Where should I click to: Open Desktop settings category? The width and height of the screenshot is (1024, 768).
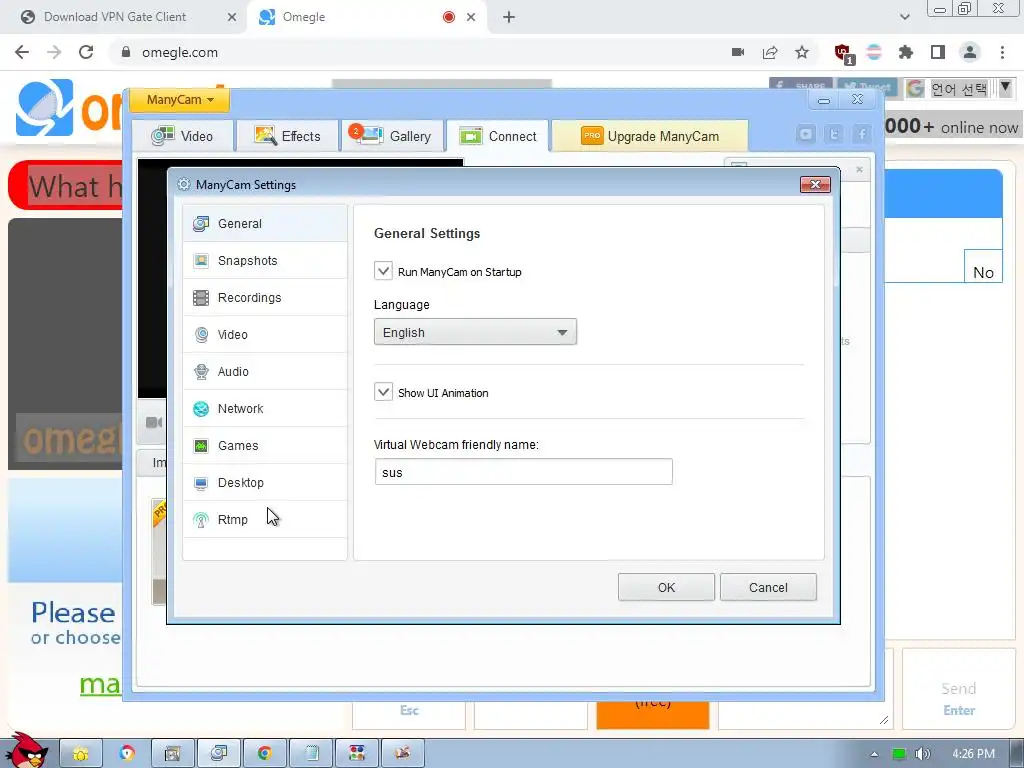point(264,483)
